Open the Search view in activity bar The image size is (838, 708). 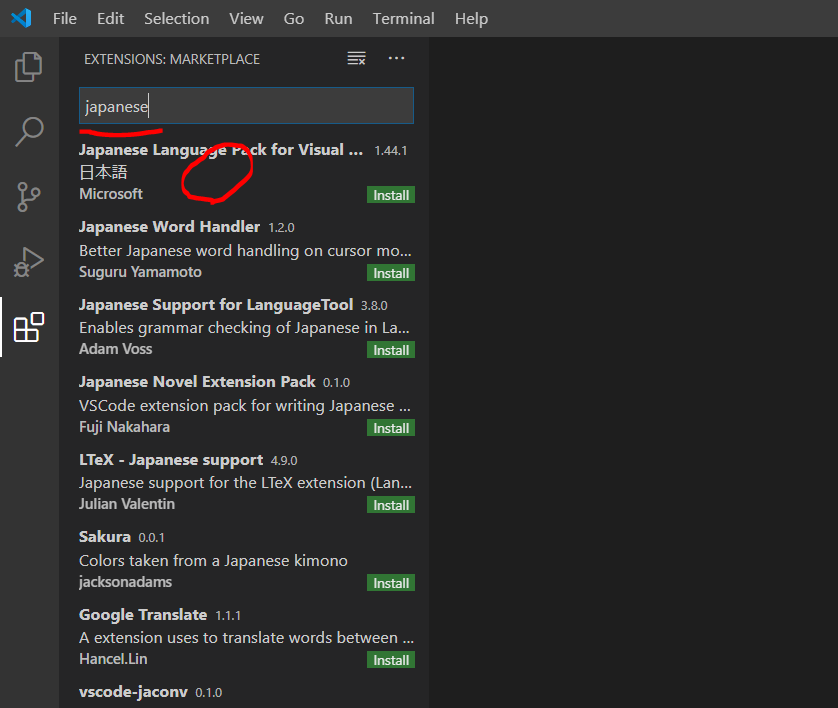click(29, 131)
